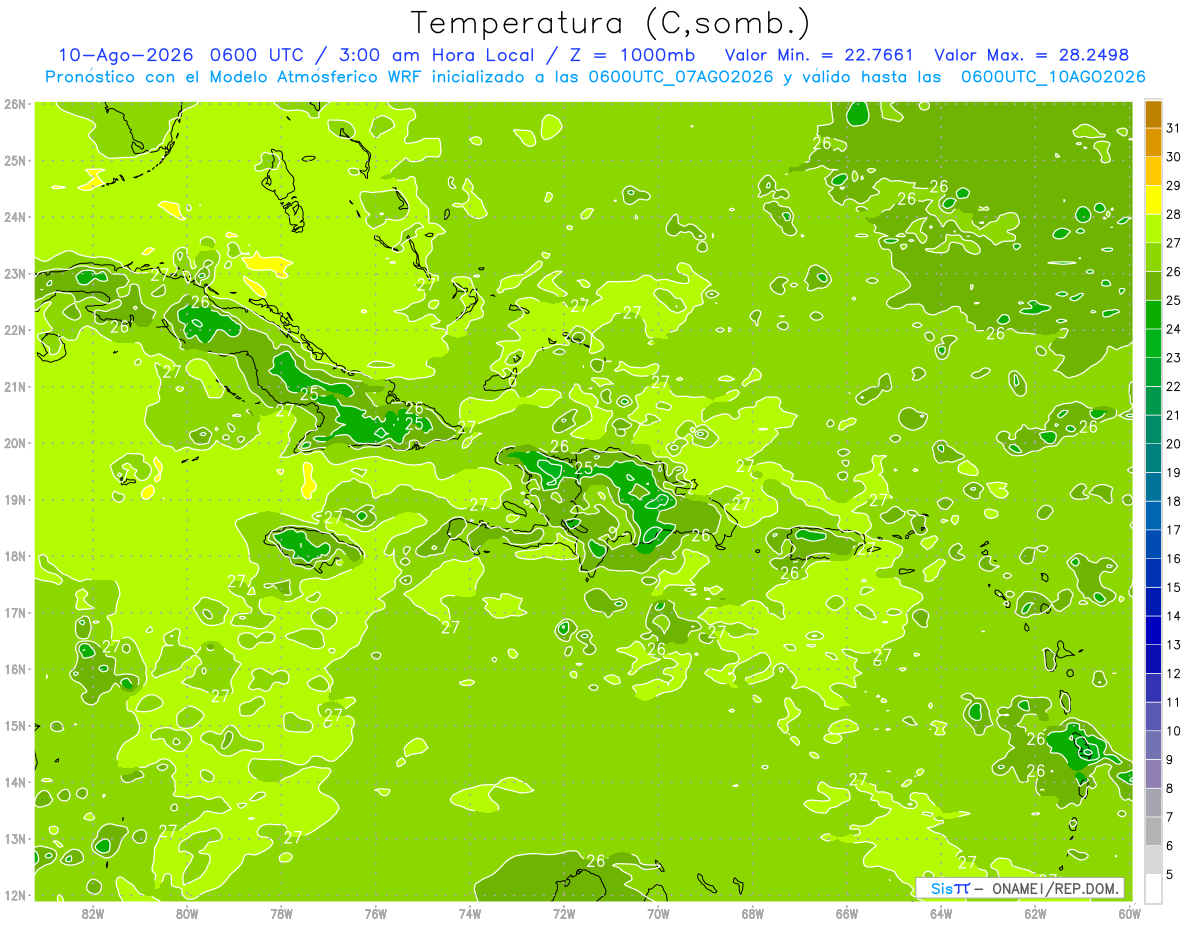Click the 13N latitude label
Image resolution: width=1200 pixels, height=927 pixels.
pos(14,838)
